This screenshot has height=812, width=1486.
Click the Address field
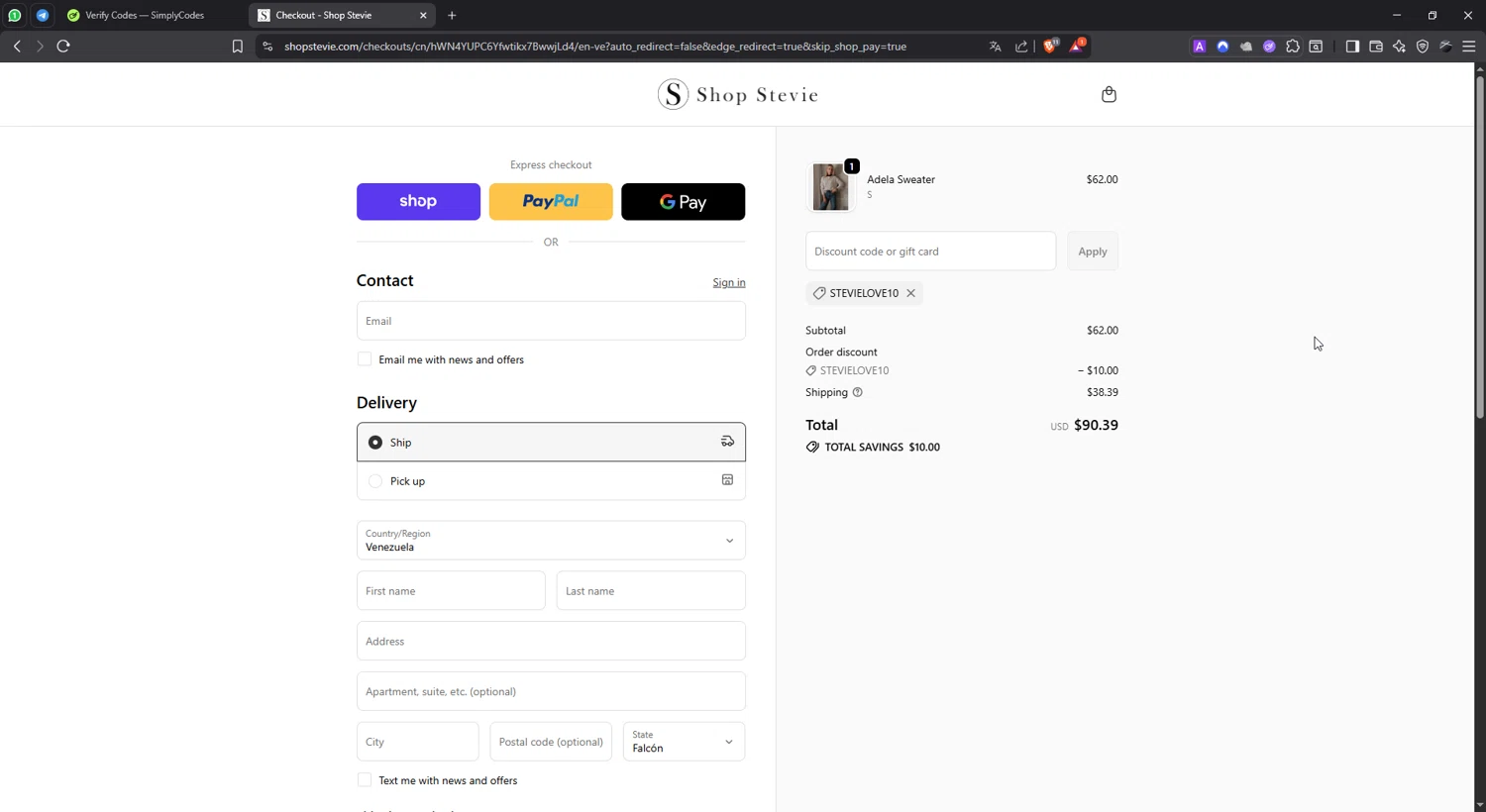(x=551, y=641)
